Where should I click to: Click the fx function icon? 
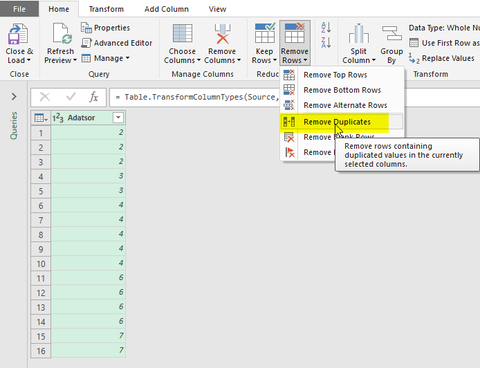coord(94,97)
